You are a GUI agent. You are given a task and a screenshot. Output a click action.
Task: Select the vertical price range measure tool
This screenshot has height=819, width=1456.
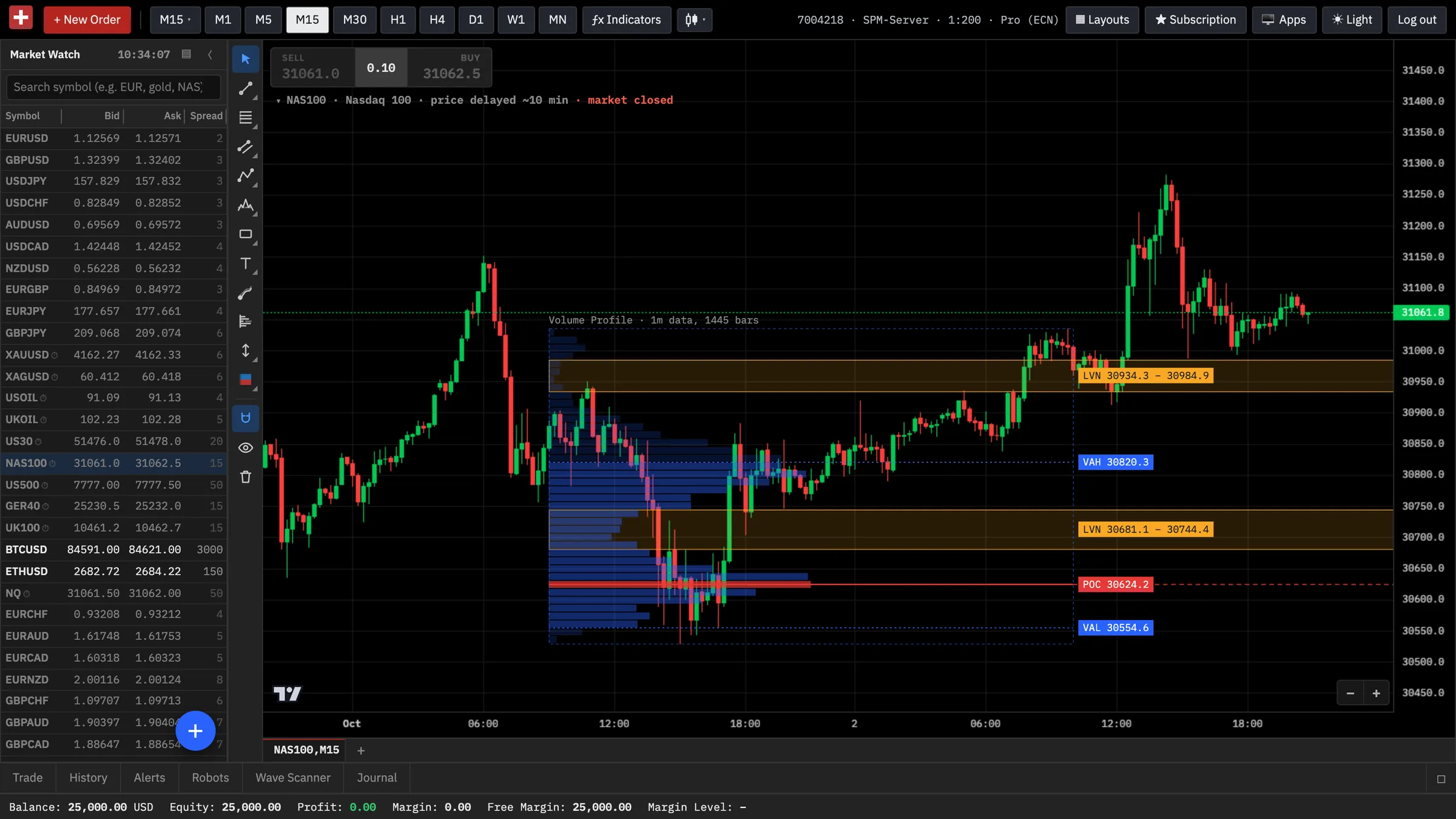[x=246, y=351]
